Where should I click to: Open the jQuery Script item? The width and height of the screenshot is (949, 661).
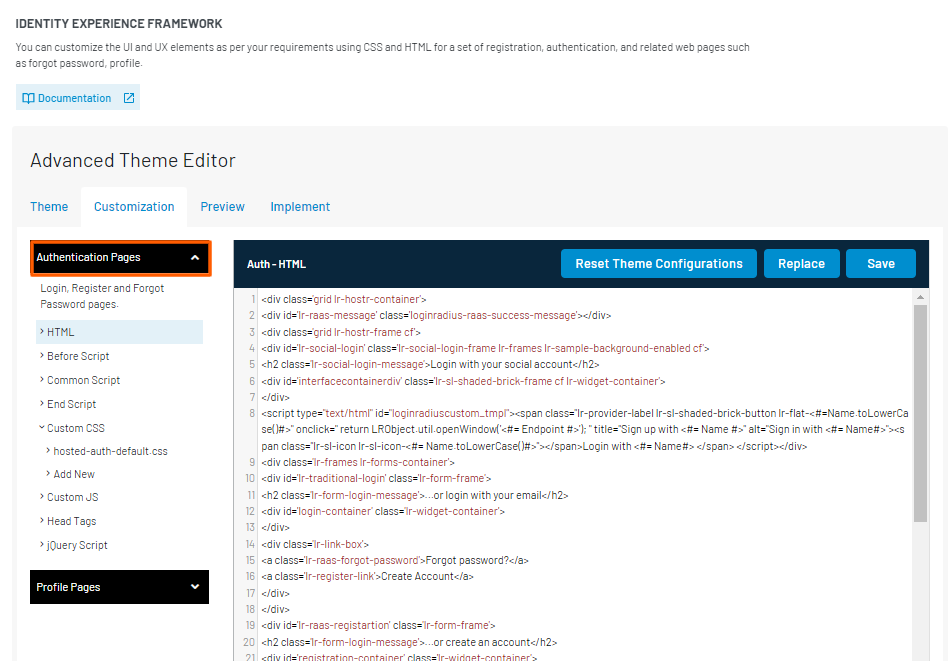coord(77,545)
